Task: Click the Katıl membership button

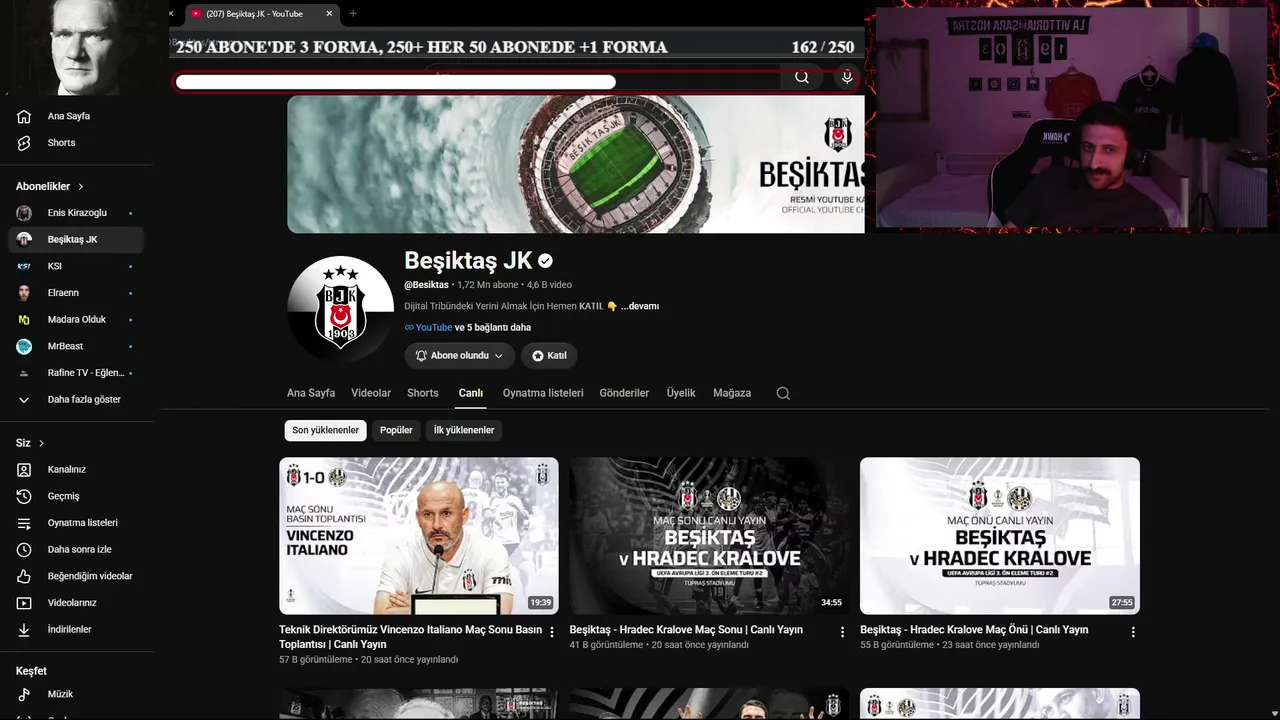Action: pyautogui.click(x=549, y=356)
